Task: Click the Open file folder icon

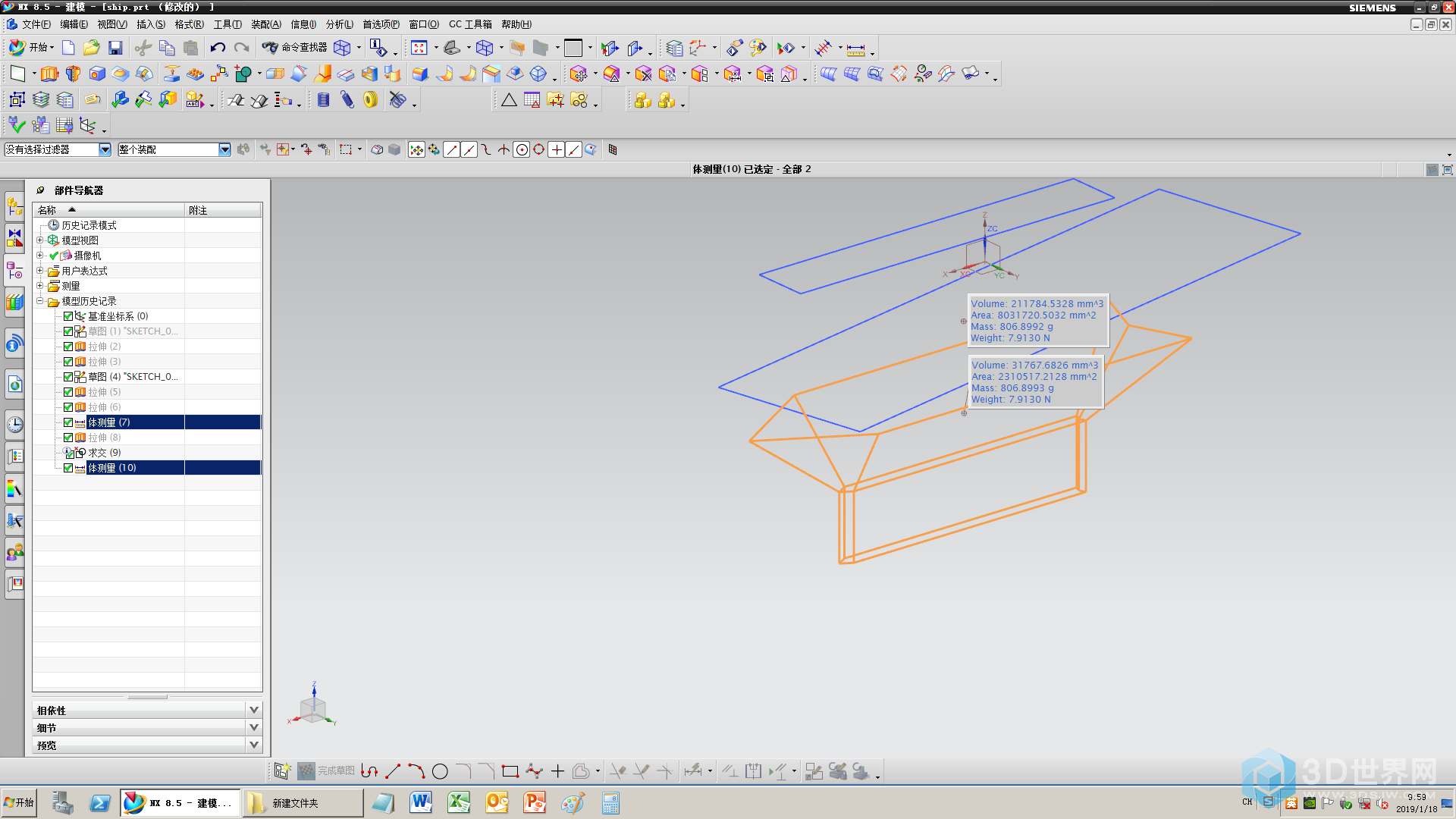Action: [x=92, y=48]
